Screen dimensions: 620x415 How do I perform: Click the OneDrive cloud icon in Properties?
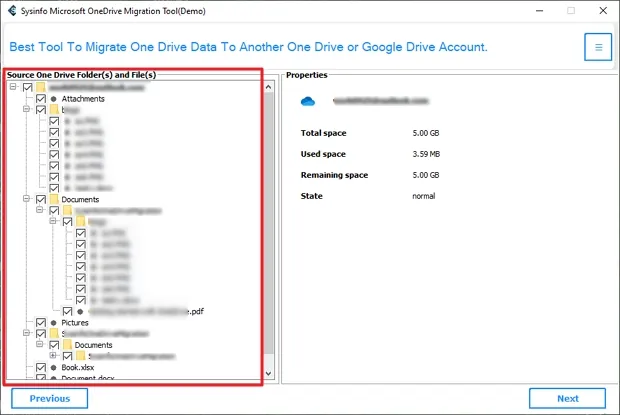pyautogui.click(x=309, y=101)
